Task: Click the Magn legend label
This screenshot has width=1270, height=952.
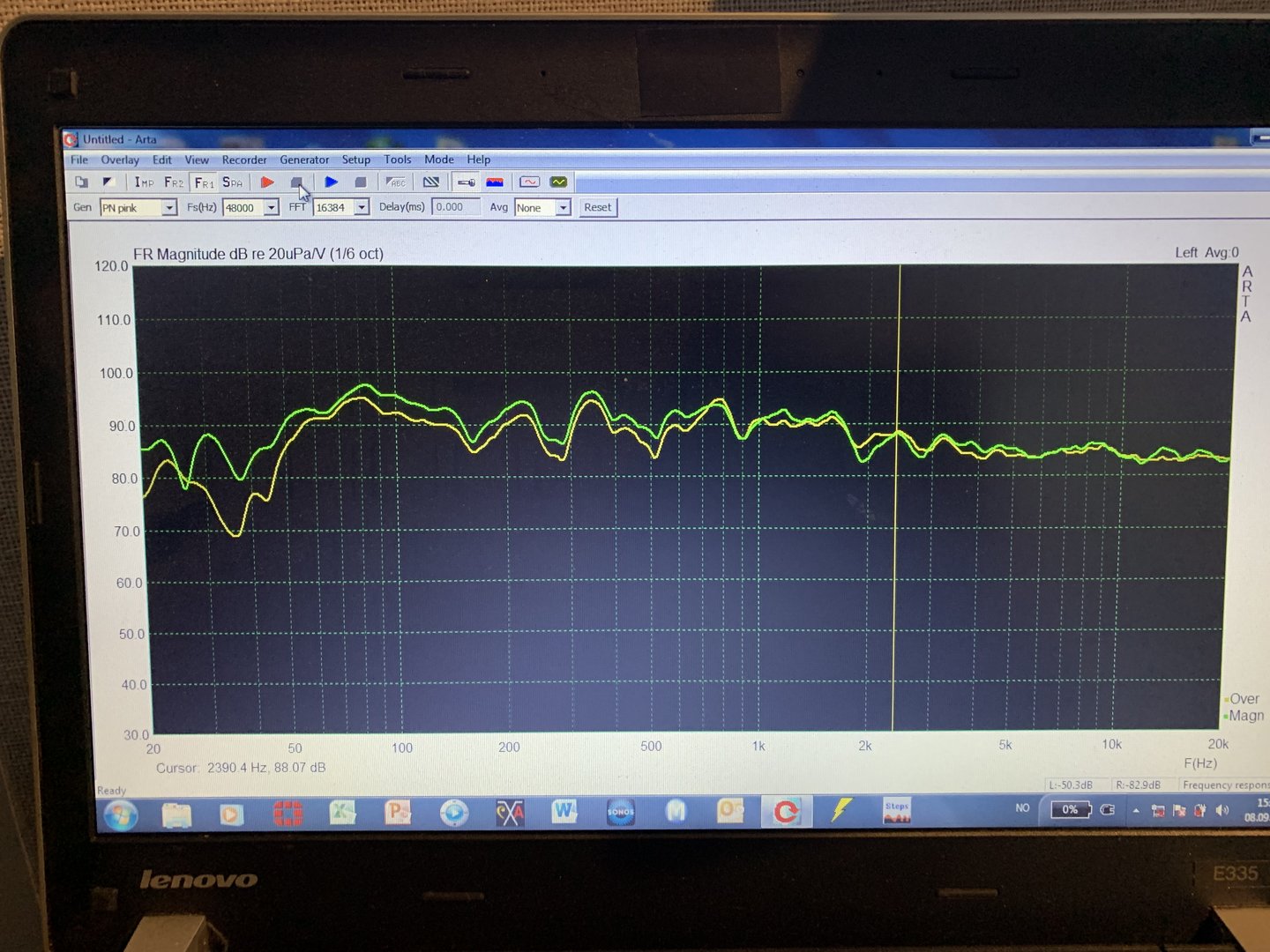Action: click(1246, 716)
